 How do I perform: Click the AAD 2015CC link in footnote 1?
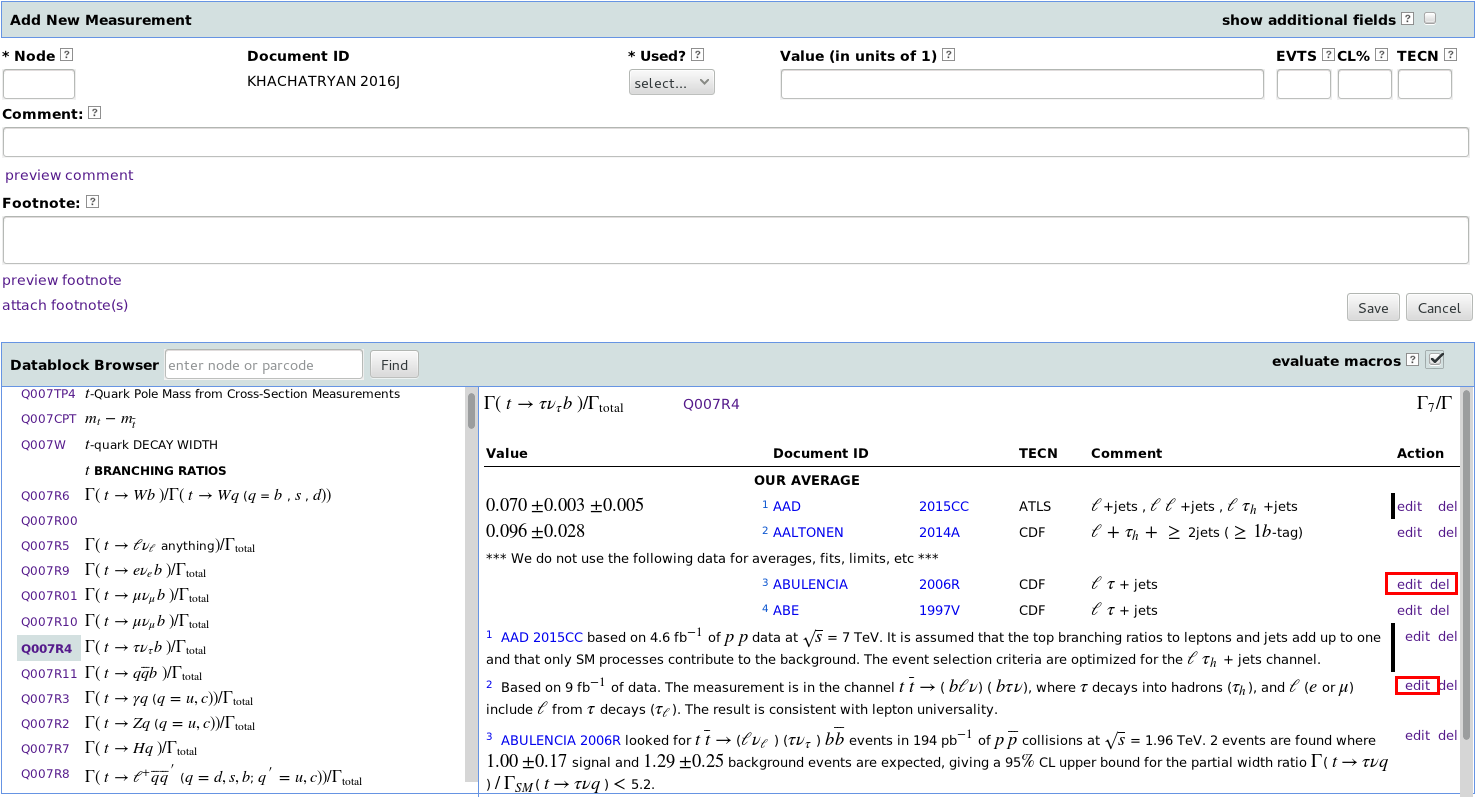coord(541,637)
